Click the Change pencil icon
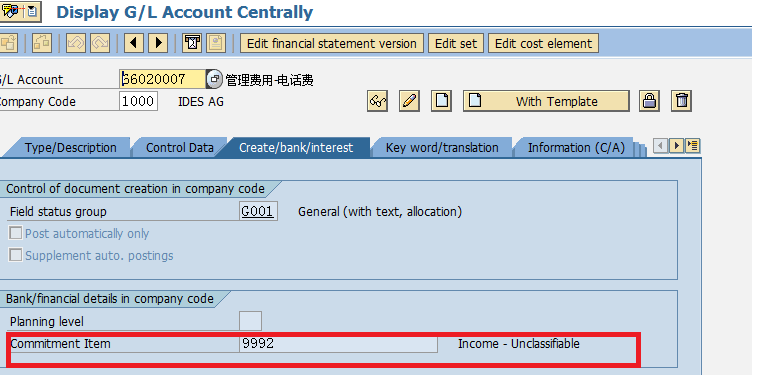 point(409,101)
